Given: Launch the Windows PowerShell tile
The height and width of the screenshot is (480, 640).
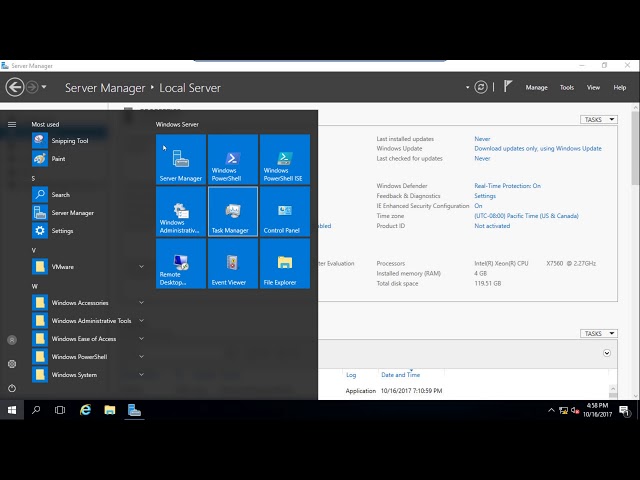Looking at the screenshot, I should click(233, 160).
